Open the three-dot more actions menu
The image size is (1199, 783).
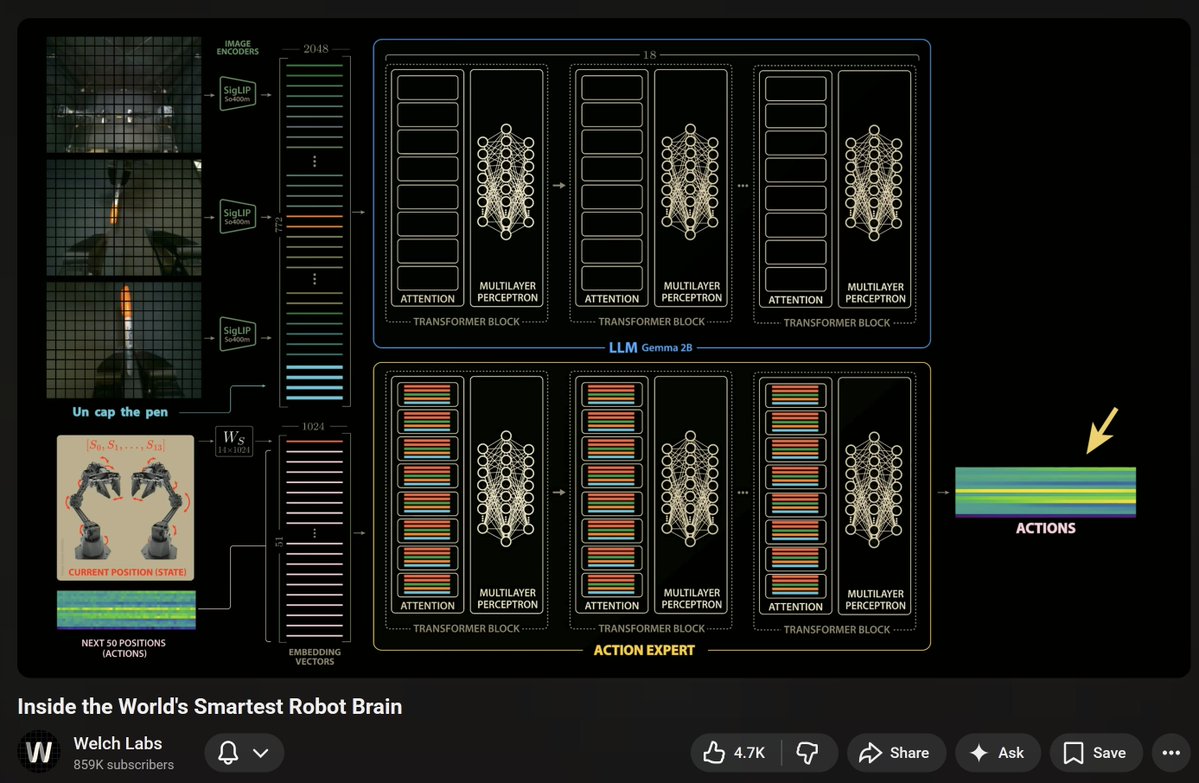tap(1171, 753)
